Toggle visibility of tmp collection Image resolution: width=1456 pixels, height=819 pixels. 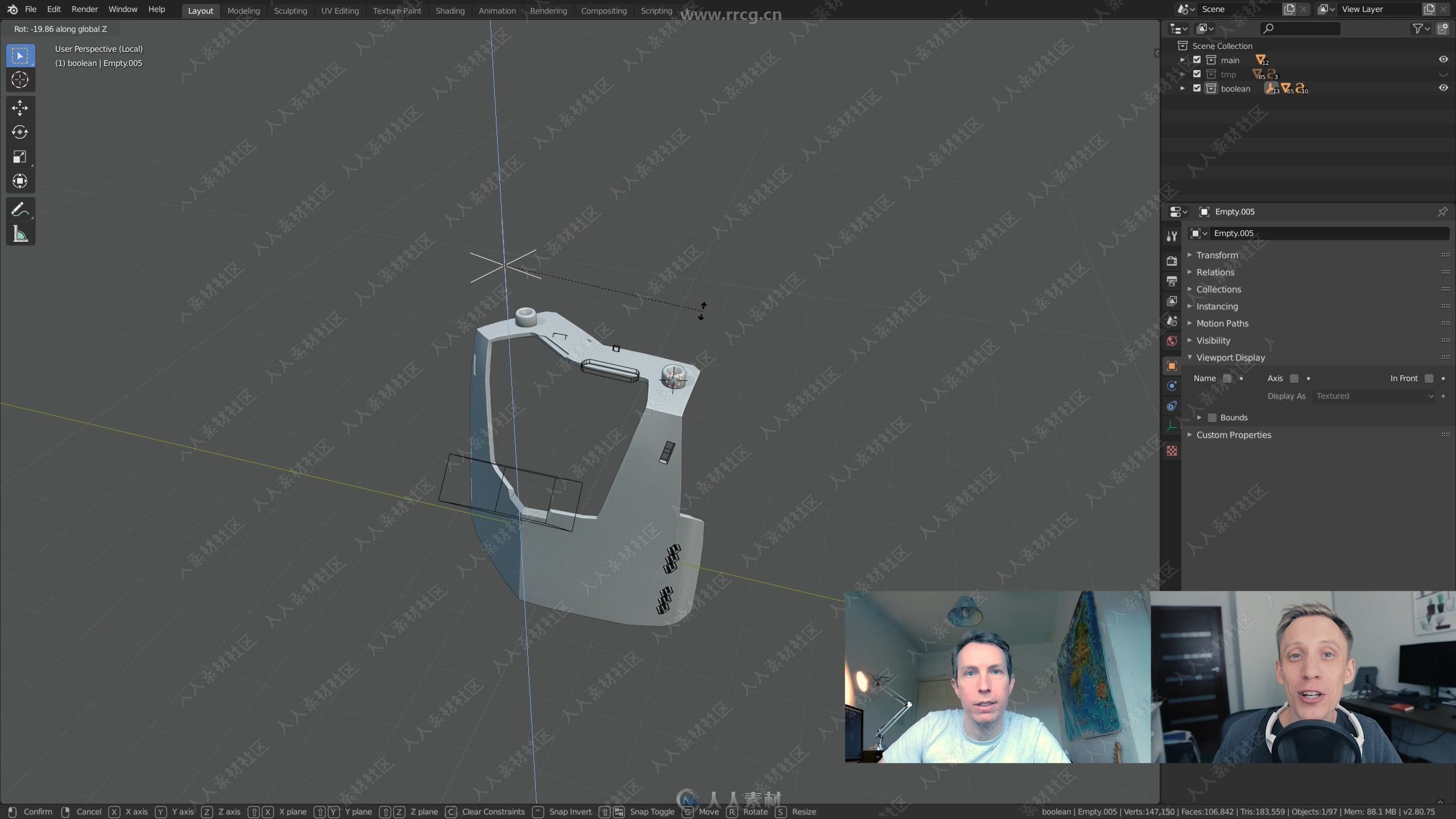pos(1442,74)
